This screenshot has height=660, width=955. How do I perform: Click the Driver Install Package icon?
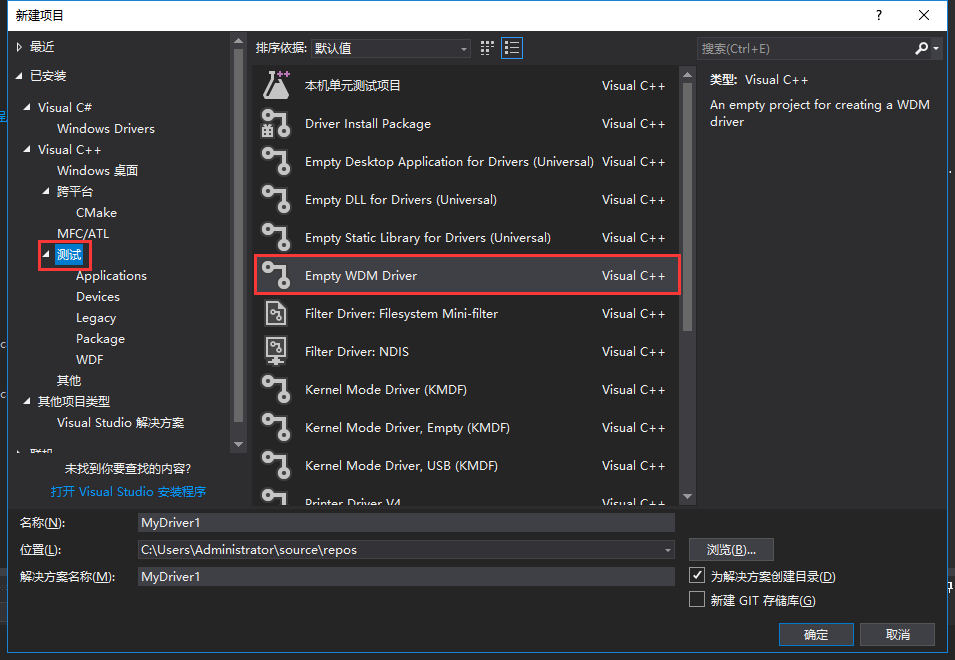[x=276, y=124]
